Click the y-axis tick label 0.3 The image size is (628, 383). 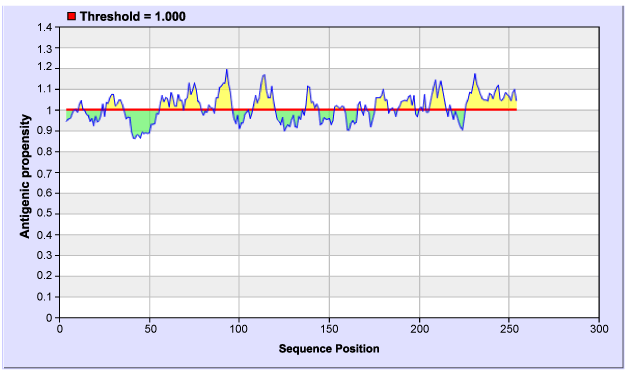(45, 255)
